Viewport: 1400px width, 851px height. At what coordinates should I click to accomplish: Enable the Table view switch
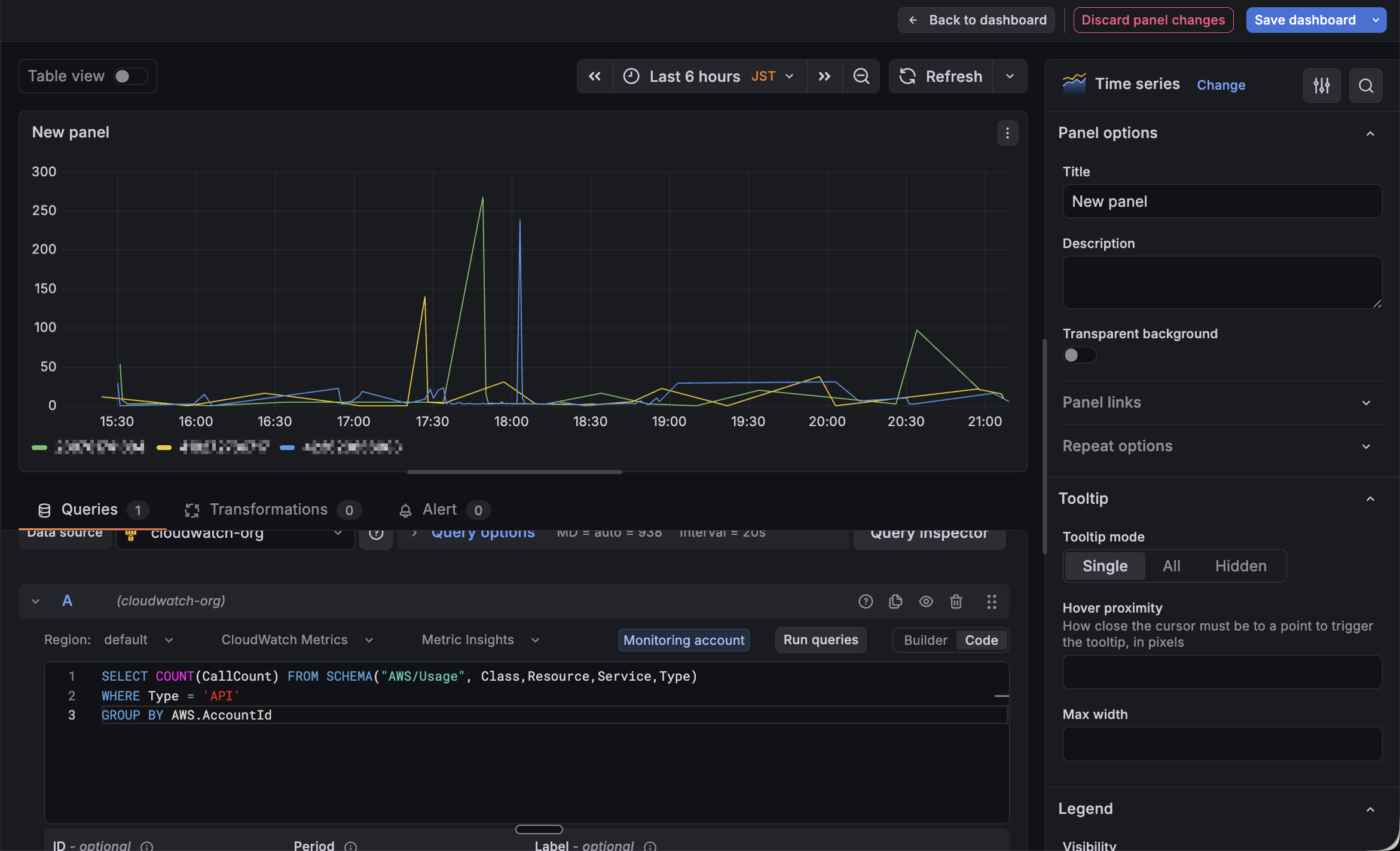(130, 76)
